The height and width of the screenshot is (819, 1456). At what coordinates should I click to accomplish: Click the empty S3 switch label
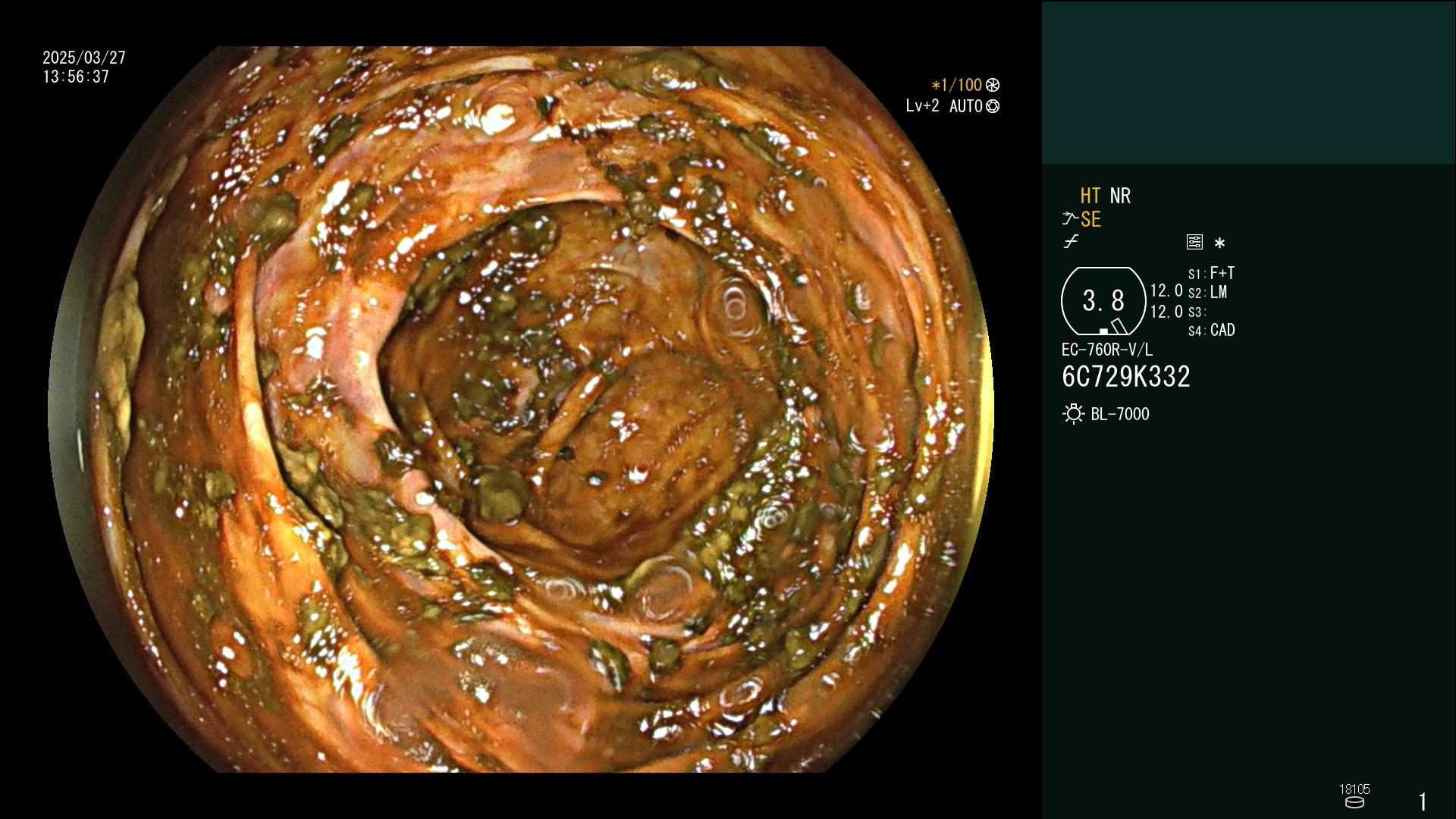[1197, 312]
